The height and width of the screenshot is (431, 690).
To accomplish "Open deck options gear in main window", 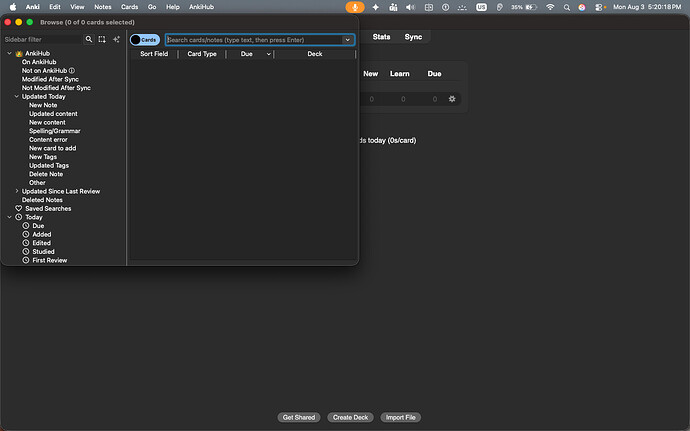I will [x=452, y=99].
